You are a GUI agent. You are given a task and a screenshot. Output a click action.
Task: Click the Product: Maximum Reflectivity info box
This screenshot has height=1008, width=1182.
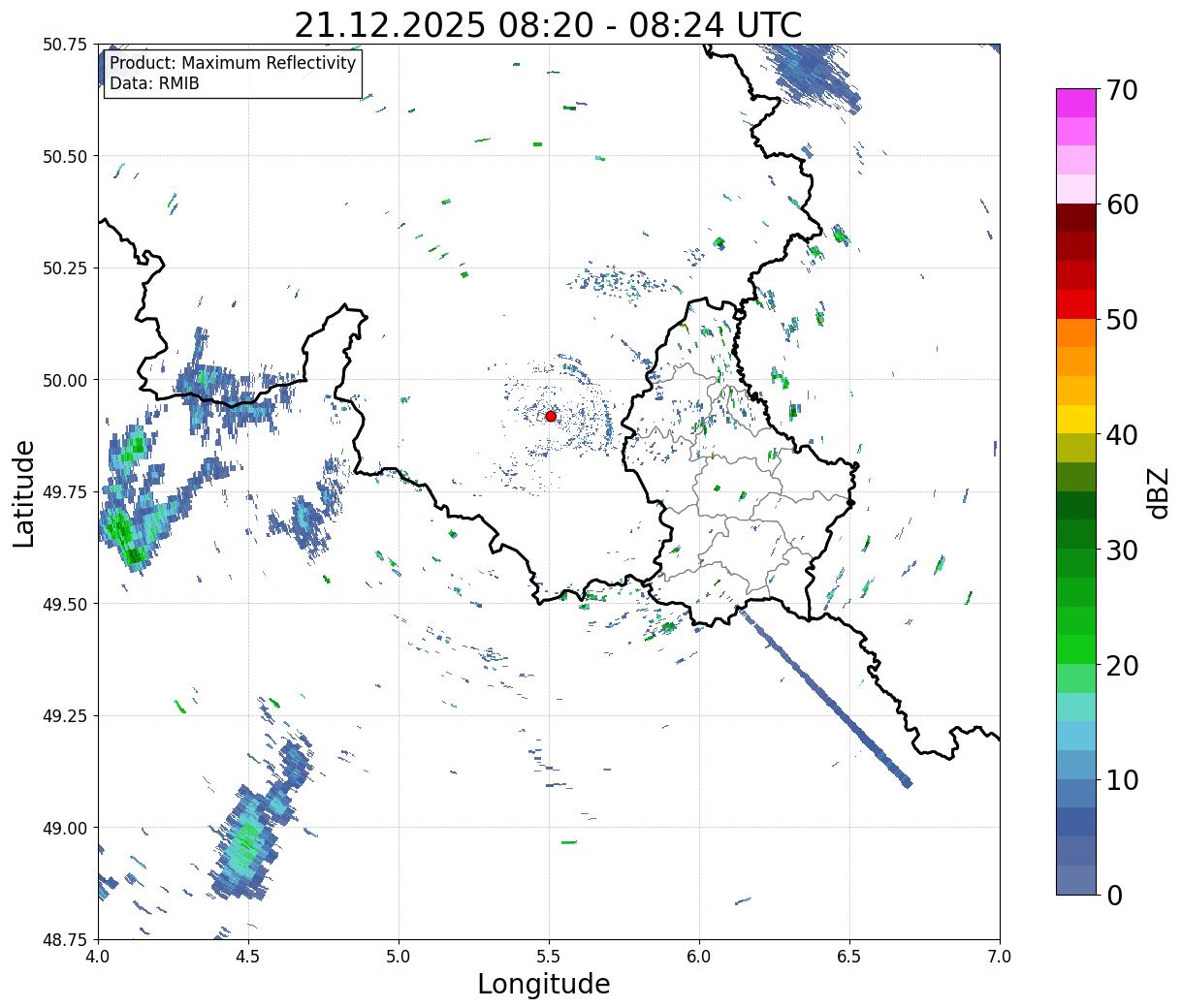click(x=233, y=74)
